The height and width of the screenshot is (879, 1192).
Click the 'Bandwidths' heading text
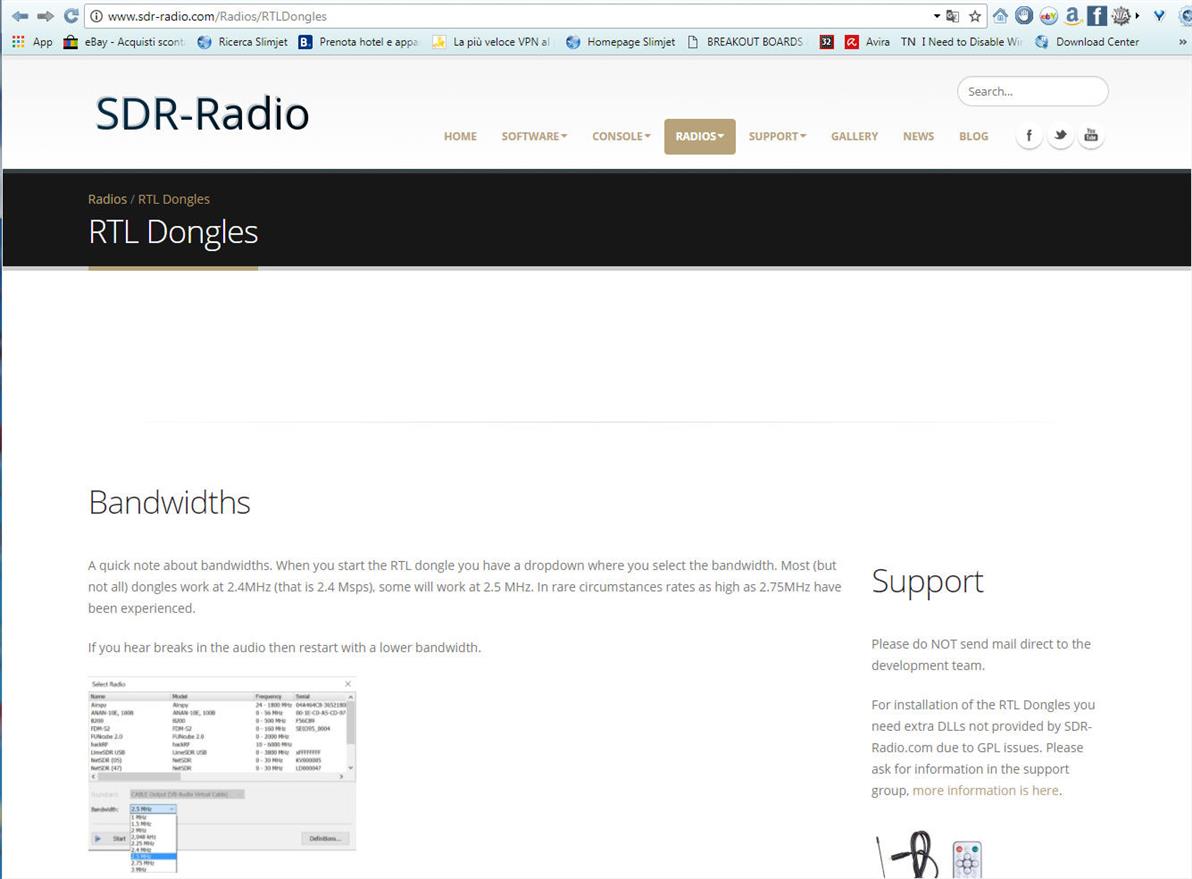[170, 503]
